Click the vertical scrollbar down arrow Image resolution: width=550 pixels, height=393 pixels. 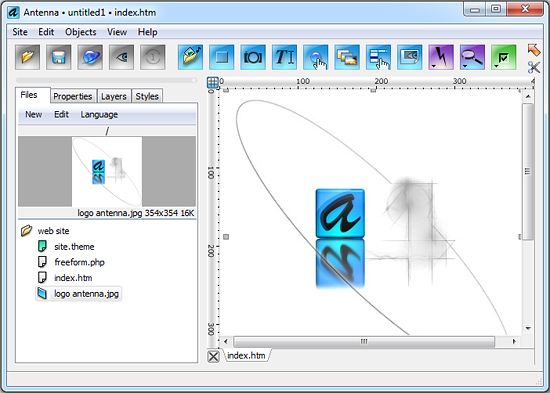click(528, 328)
